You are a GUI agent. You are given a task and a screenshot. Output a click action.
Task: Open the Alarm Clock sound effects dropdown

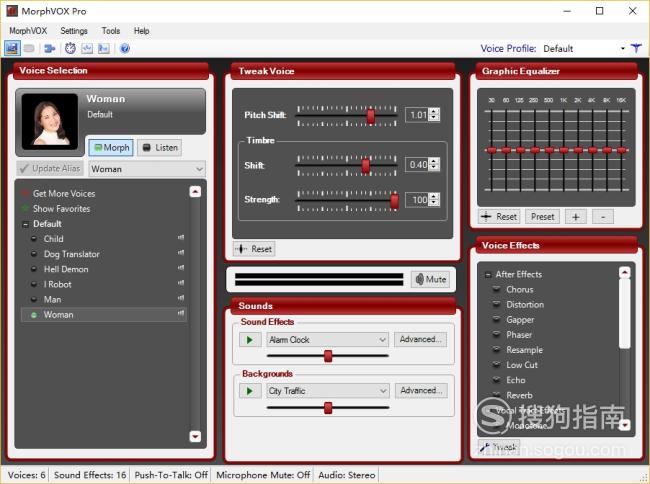(x=327, y=340)
